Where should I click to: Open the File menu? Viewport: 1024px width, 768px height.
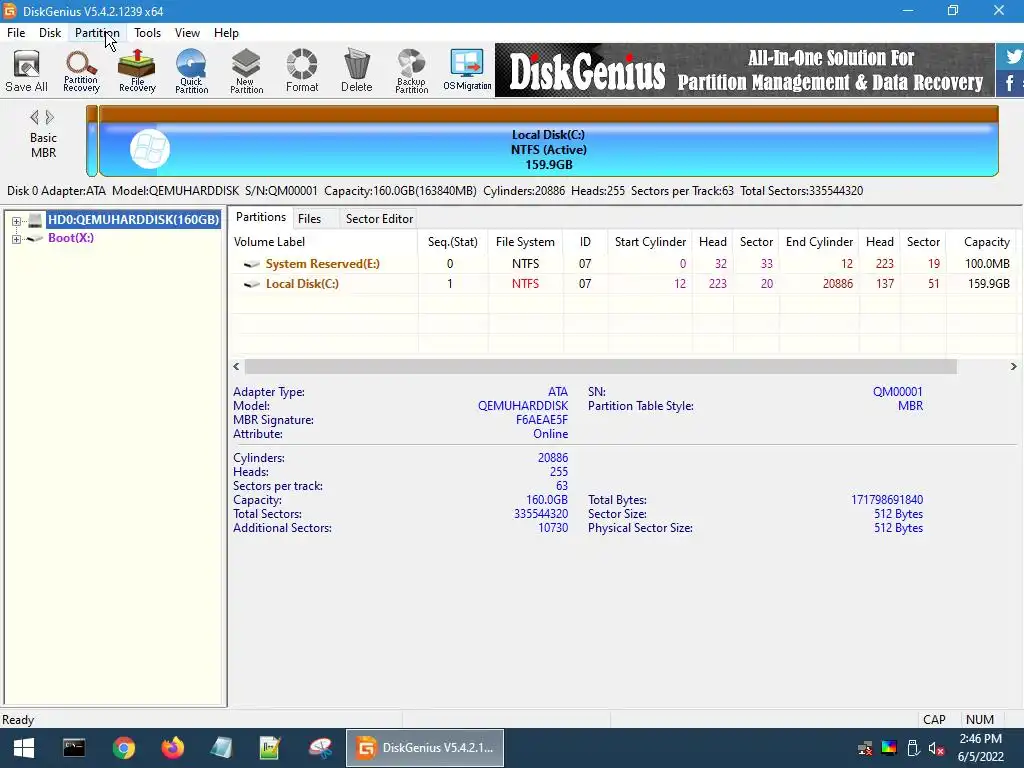[16, 33]
